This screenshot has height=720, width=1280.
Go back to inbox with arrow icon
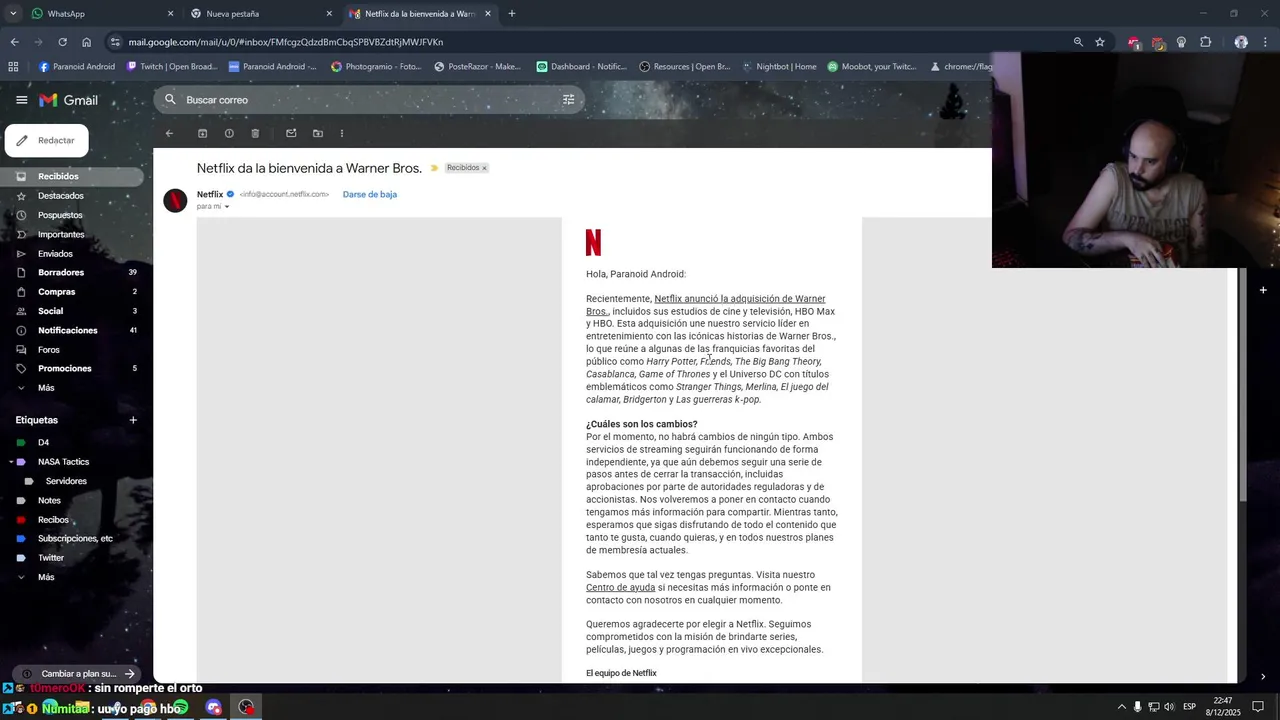point(169,133)
